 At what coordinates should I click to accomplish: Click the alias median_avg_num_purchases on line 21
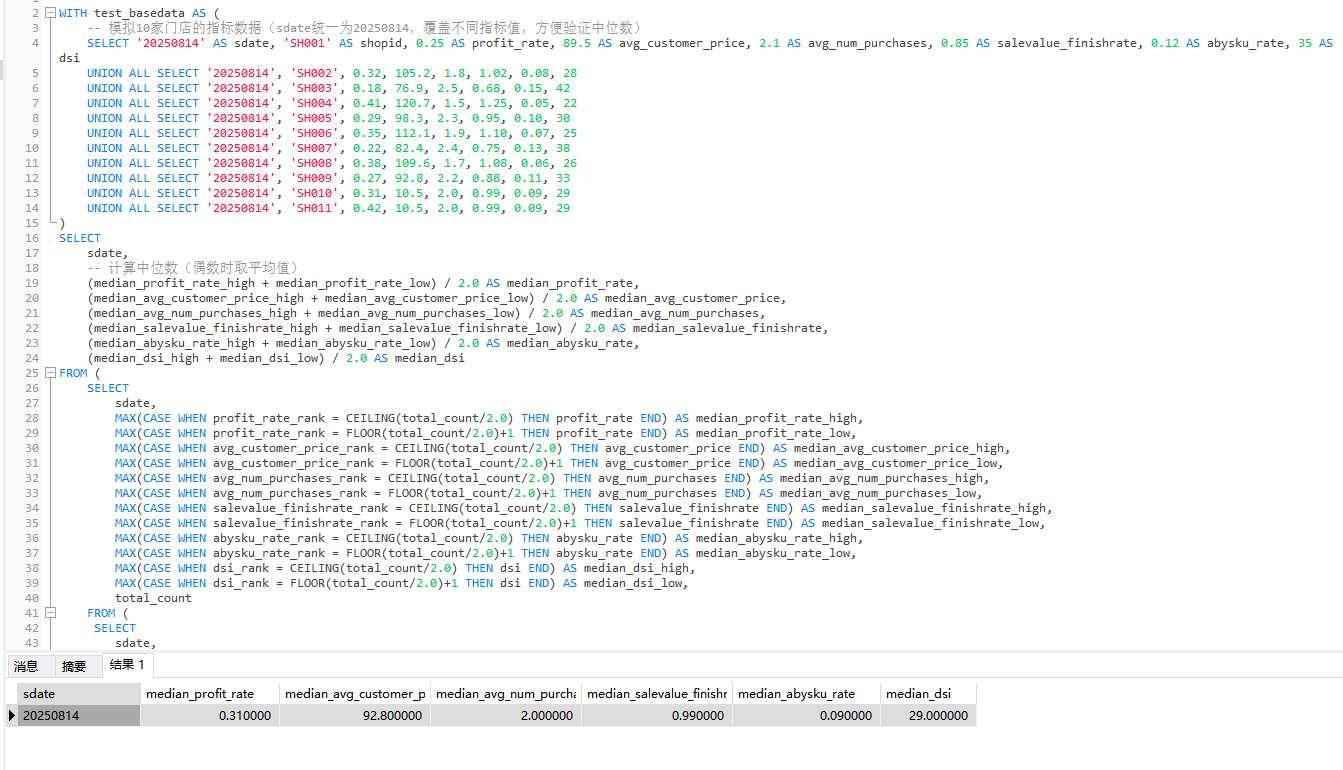pyautogui.click(x=678, y=313)
